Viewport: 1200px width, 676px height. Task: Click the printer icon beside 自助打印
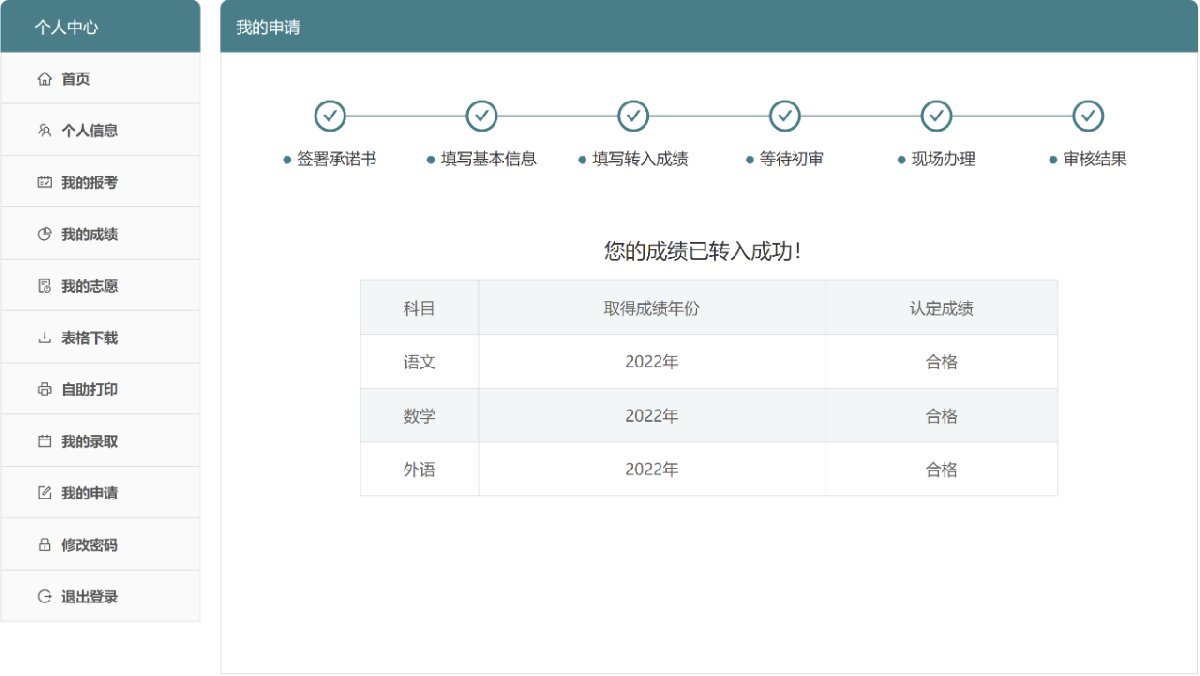coord(44,390)
